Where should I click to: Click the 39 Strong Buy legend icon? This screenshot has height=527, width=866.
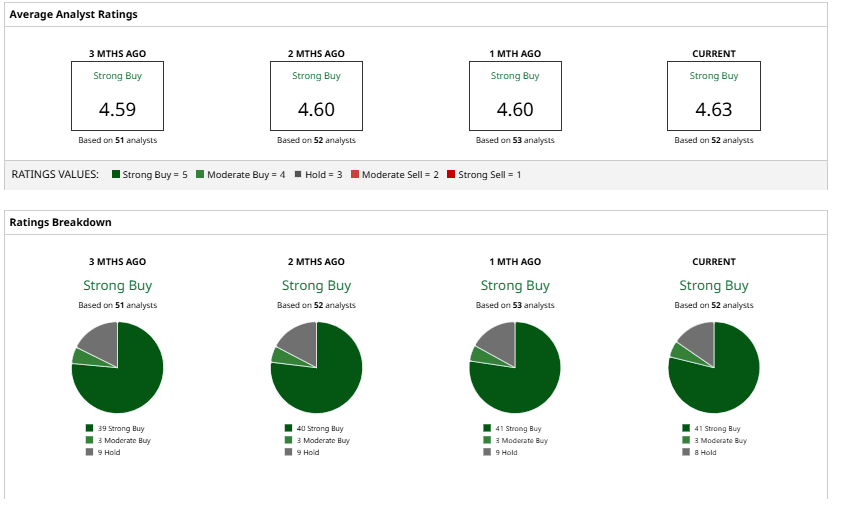(89, 428)
